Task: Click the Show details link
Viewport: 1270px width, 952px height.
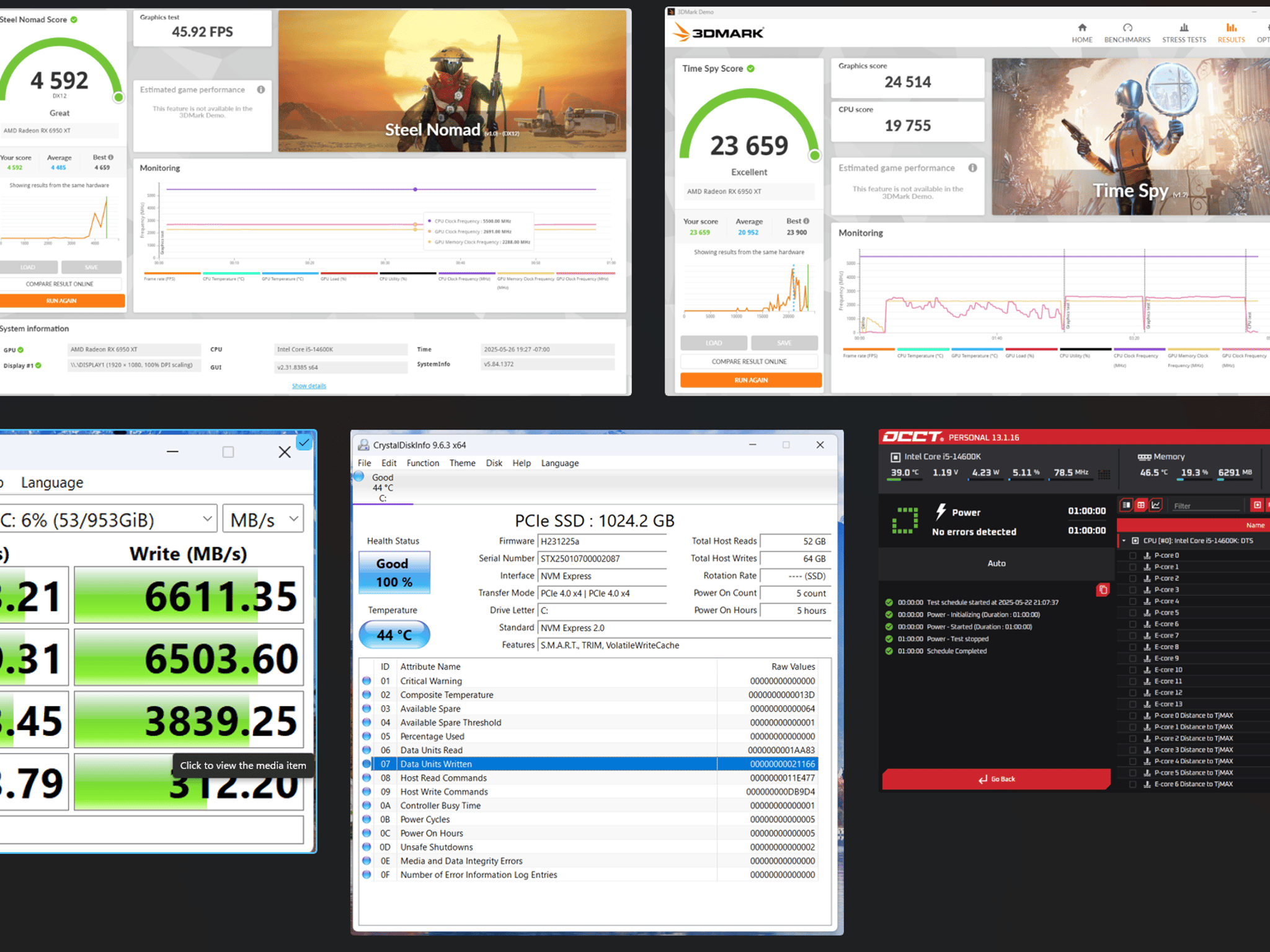Action: pyautogui.click(x=309, y=386)
